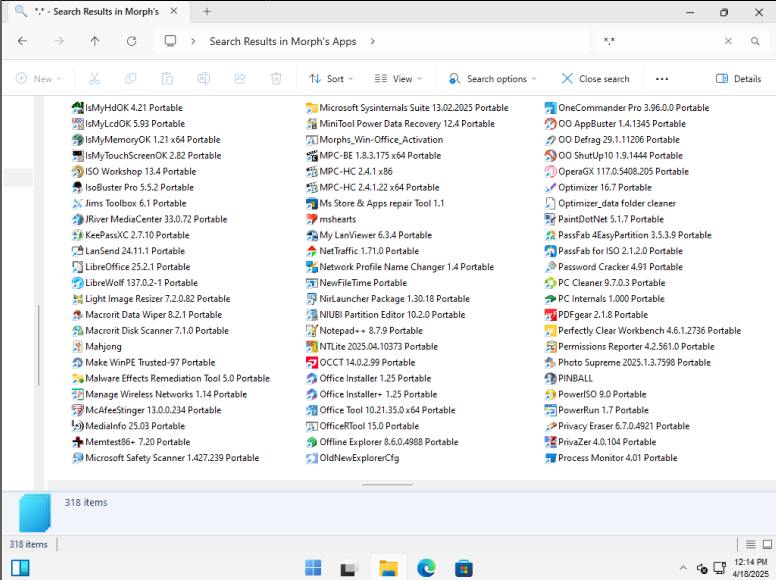Viewport: 776px width, 580px height.
Task: Click the search magnifier icon in search box
Action: click(755, 41)
